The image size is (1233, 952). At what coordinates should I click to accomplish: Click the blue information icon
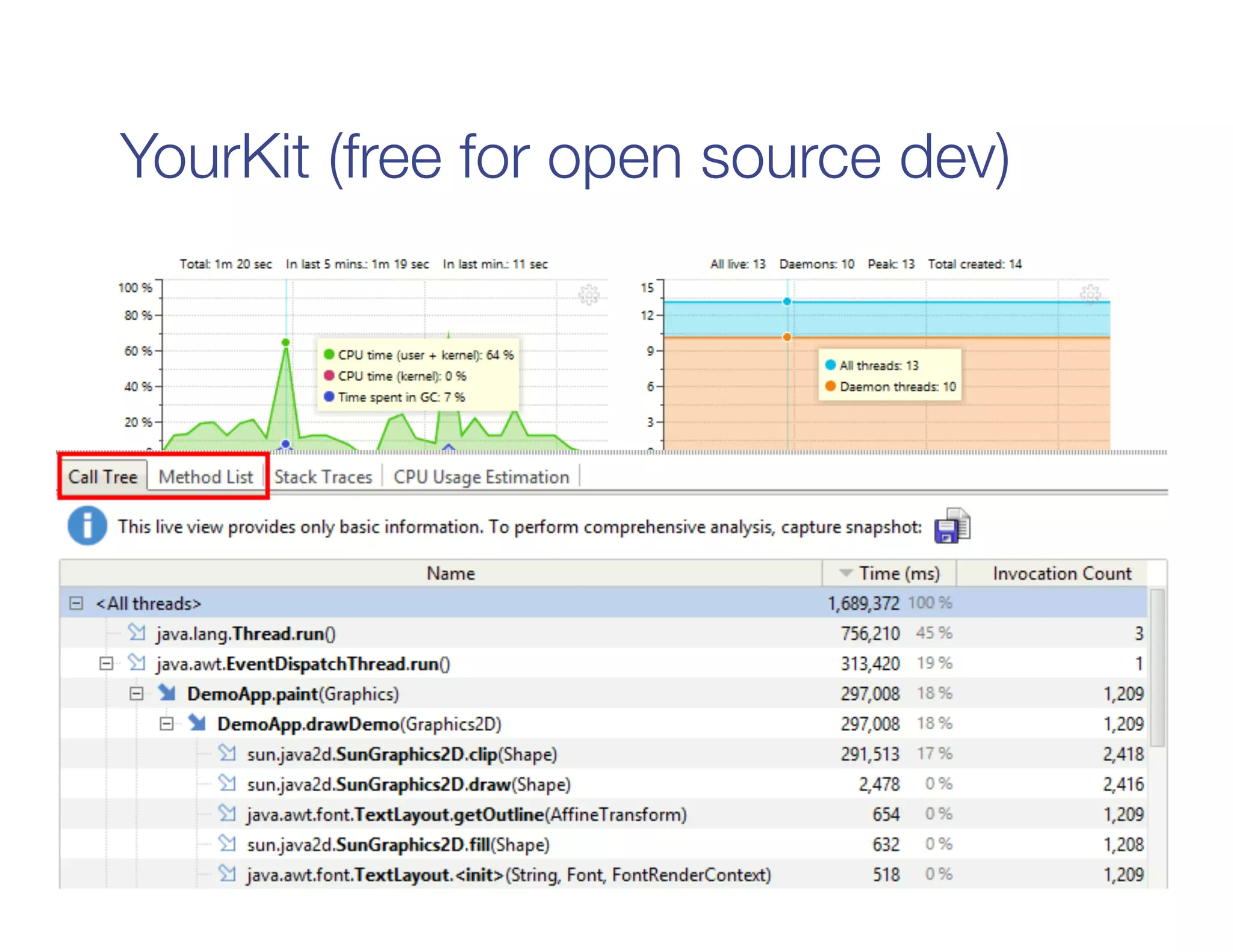point(87,525)
